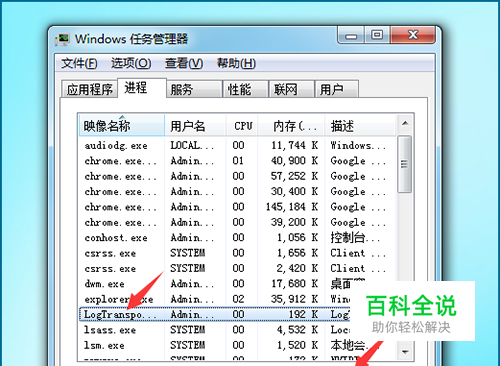This screenshot has width=500, height=366.
Task: Open the 性能 tab
Action: (x=246, y=89)
